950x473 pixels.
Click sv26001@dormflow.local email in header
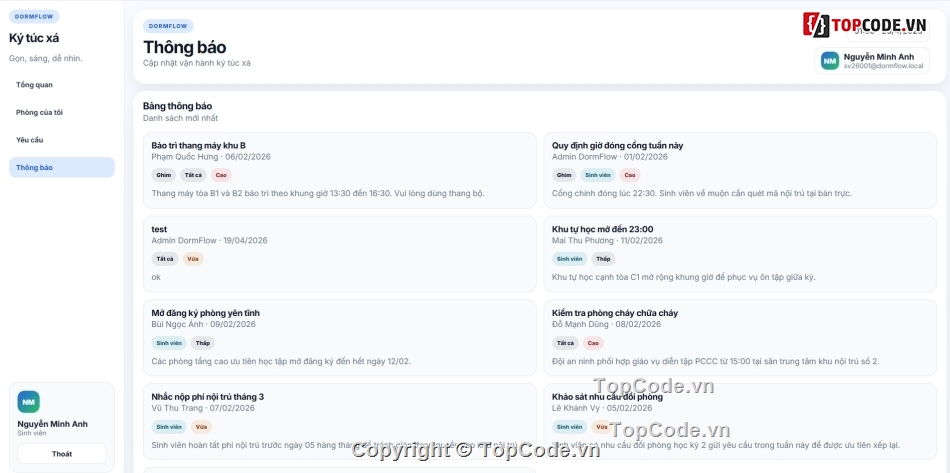(x=883, y=65)
